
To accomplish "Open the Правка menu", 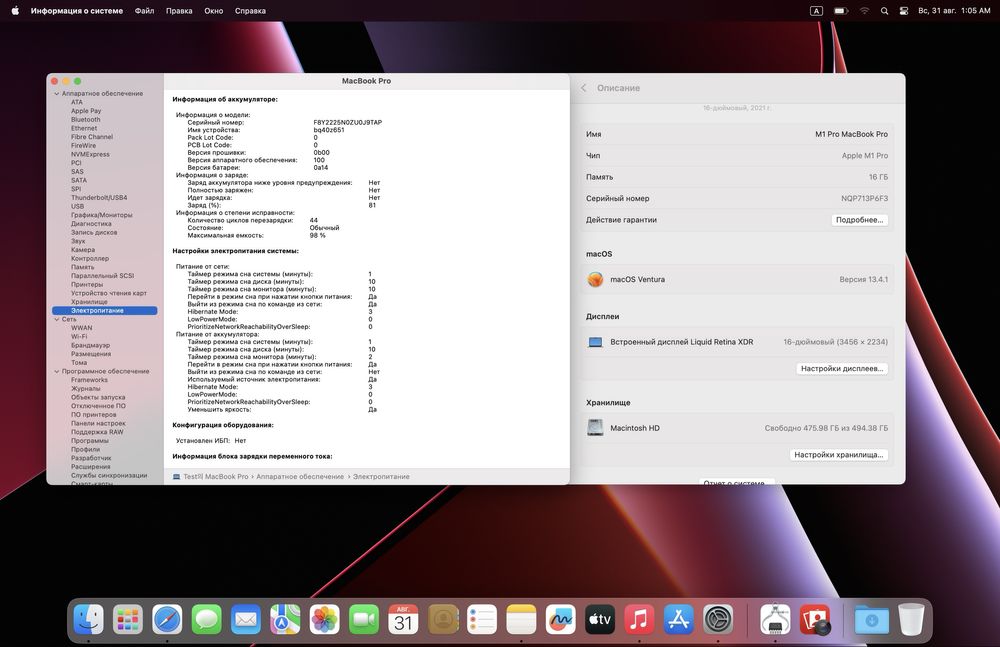I will [x=179, y=11].
